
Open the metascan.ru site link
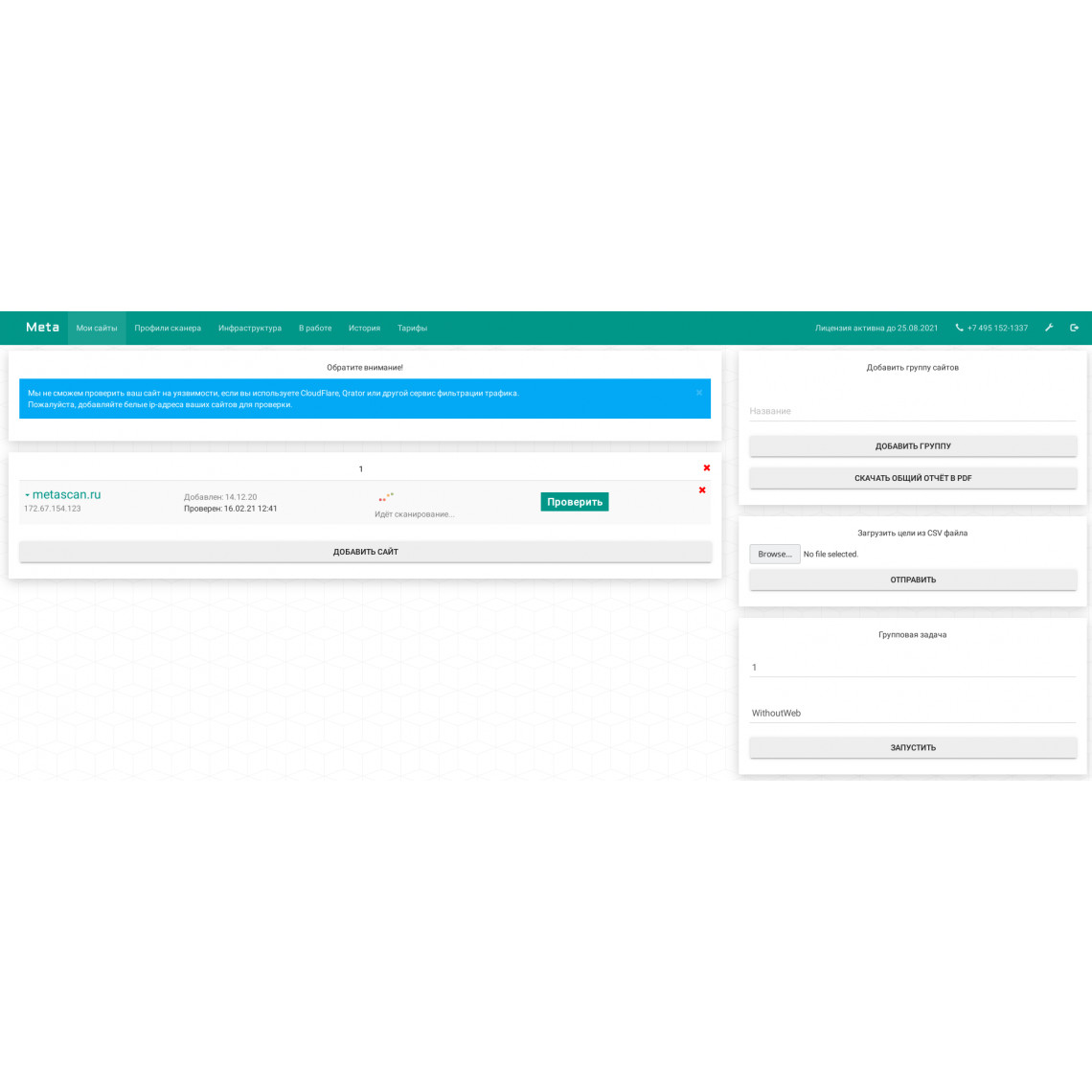pos(67,494)
